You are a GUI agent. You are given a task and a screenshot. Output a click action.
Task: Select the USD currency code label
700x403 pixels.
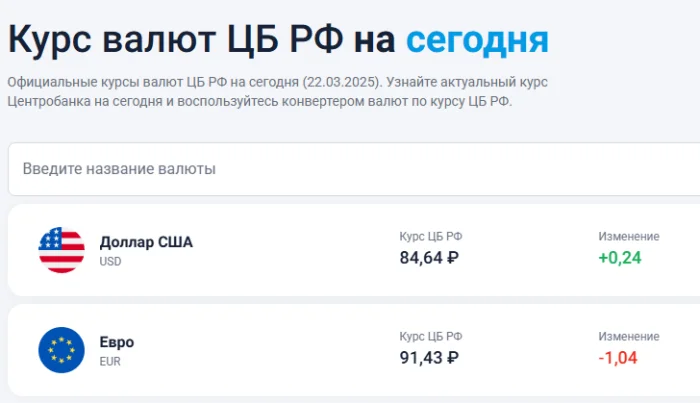point(110,261)
